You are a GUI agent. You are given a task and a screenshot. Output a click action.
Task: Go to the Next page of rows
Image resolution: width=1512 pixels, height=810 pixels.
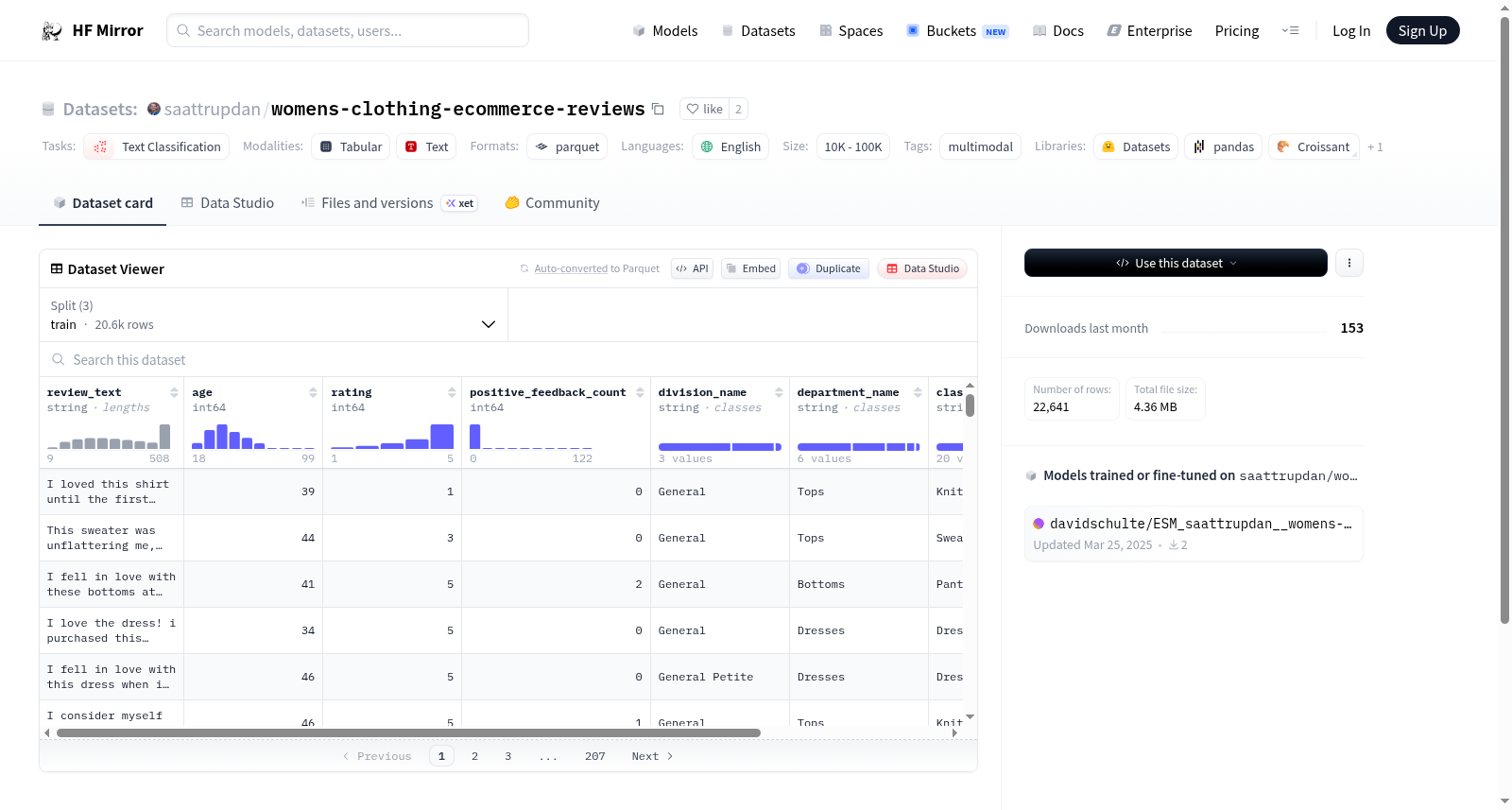pyautogui.click(x=652, y=756)
